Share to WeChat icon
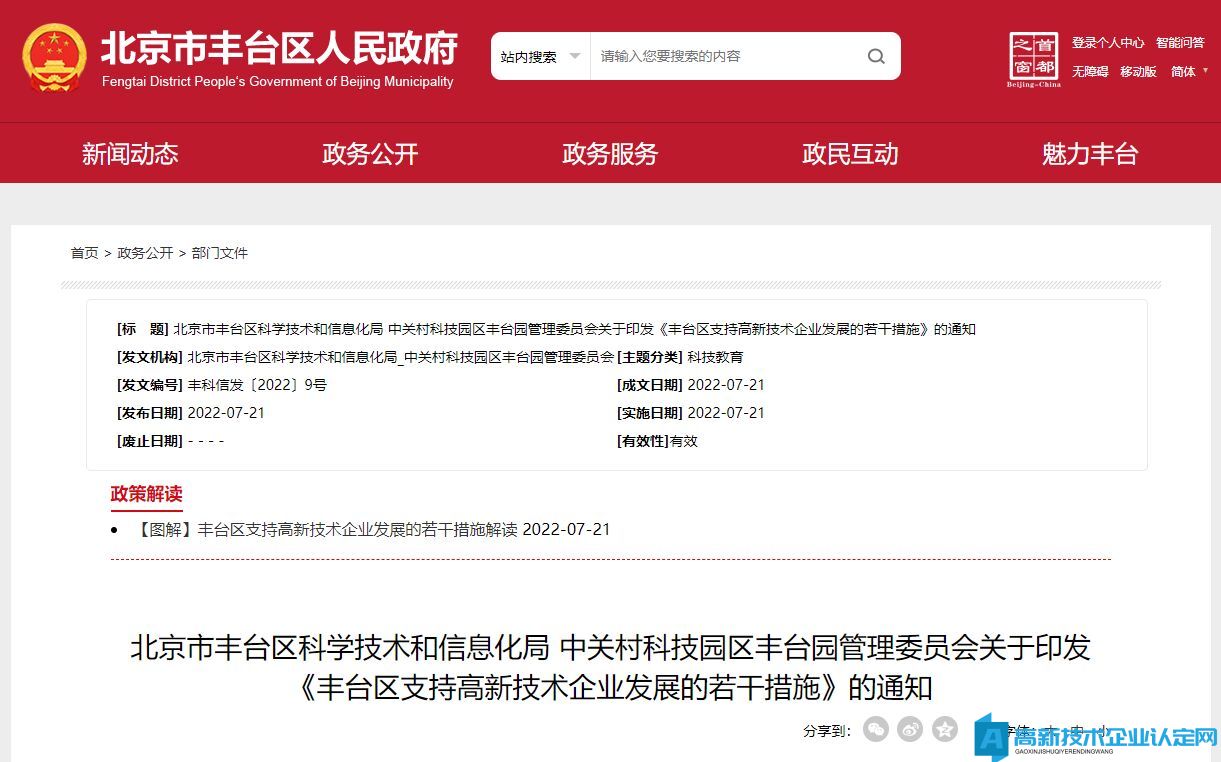1221x762 pixels. coord(876,729)
